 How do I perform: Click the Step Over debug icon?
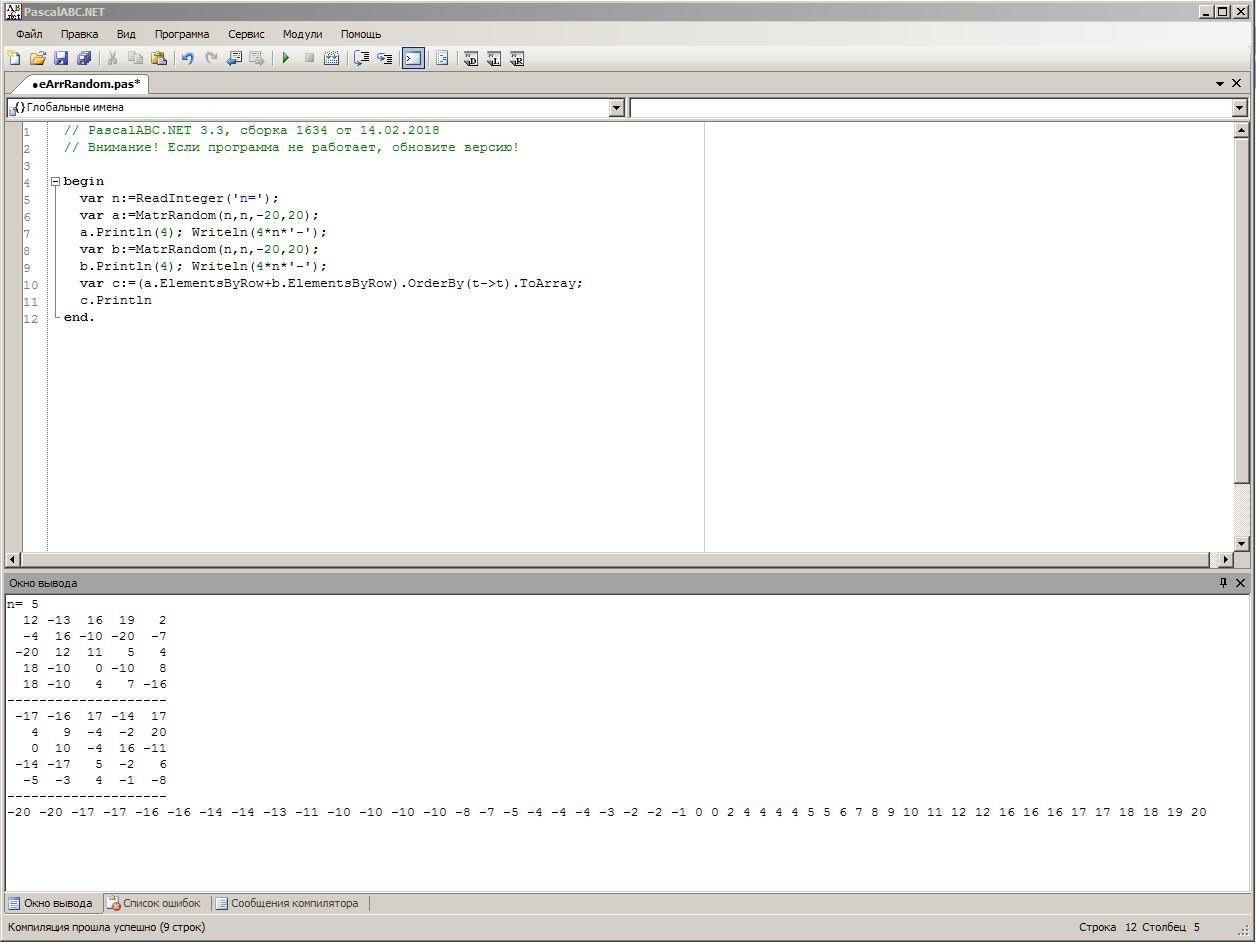click(x=362, y=59)
